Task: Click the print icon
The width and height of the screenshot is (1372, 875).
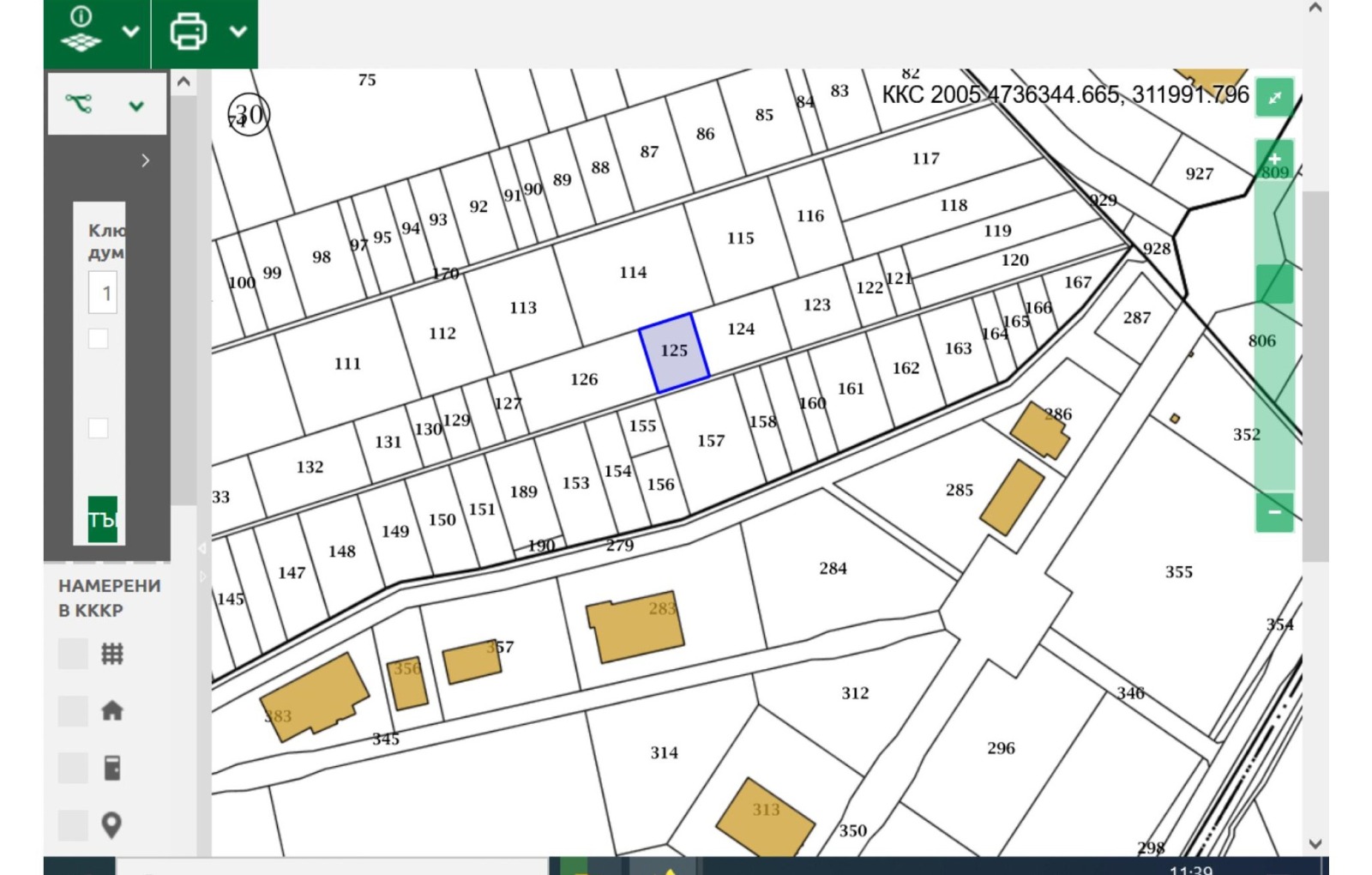Action: [188, 32]
